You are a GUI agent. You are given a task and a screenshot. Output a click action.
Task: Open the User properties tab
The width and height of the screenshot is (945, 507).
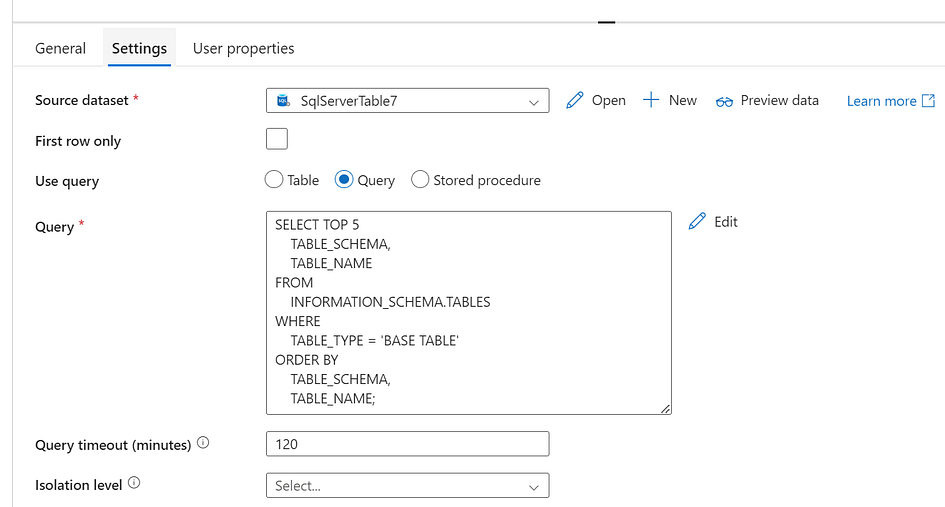243,48
